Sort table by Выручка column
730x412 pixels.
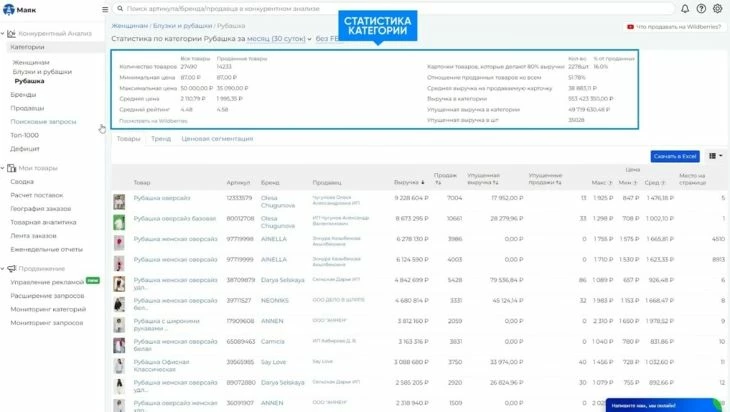[409, 182]
